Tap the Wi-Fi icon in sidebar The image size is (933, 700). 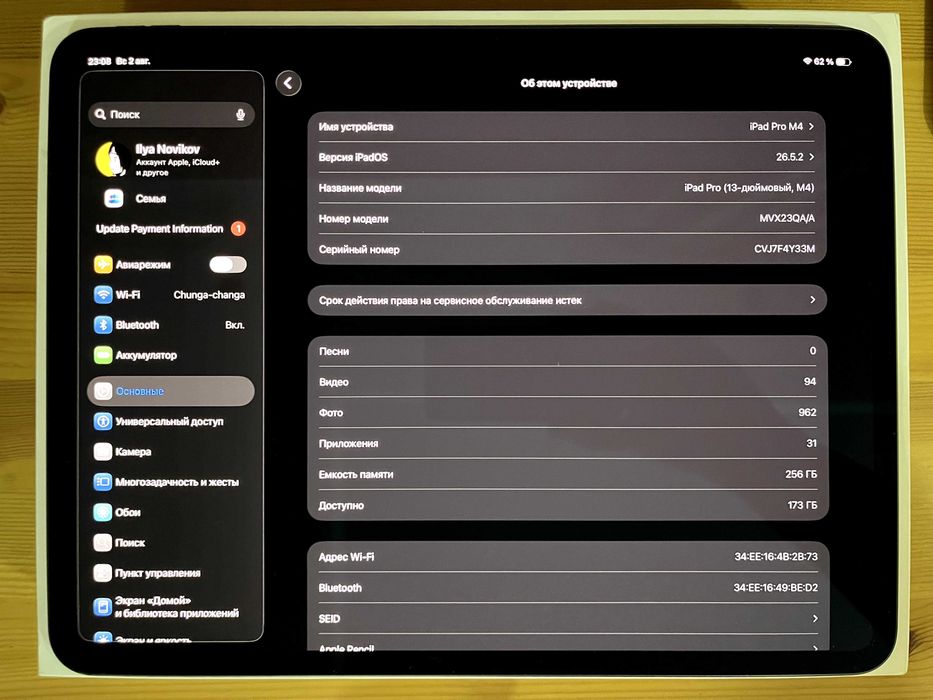[x=103, y=294]
